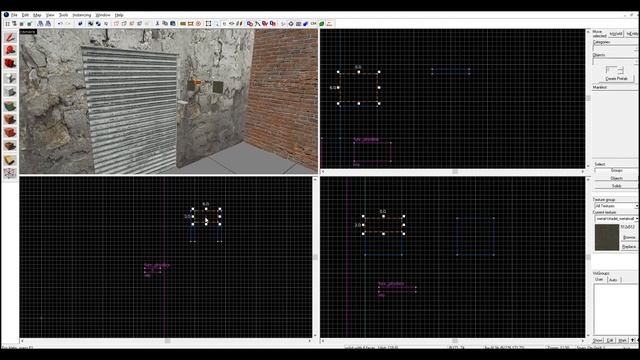
Task: Click horizontal scrollbar of bottom-left viewport
Action: pyautogui.click(x=166, y=340)
